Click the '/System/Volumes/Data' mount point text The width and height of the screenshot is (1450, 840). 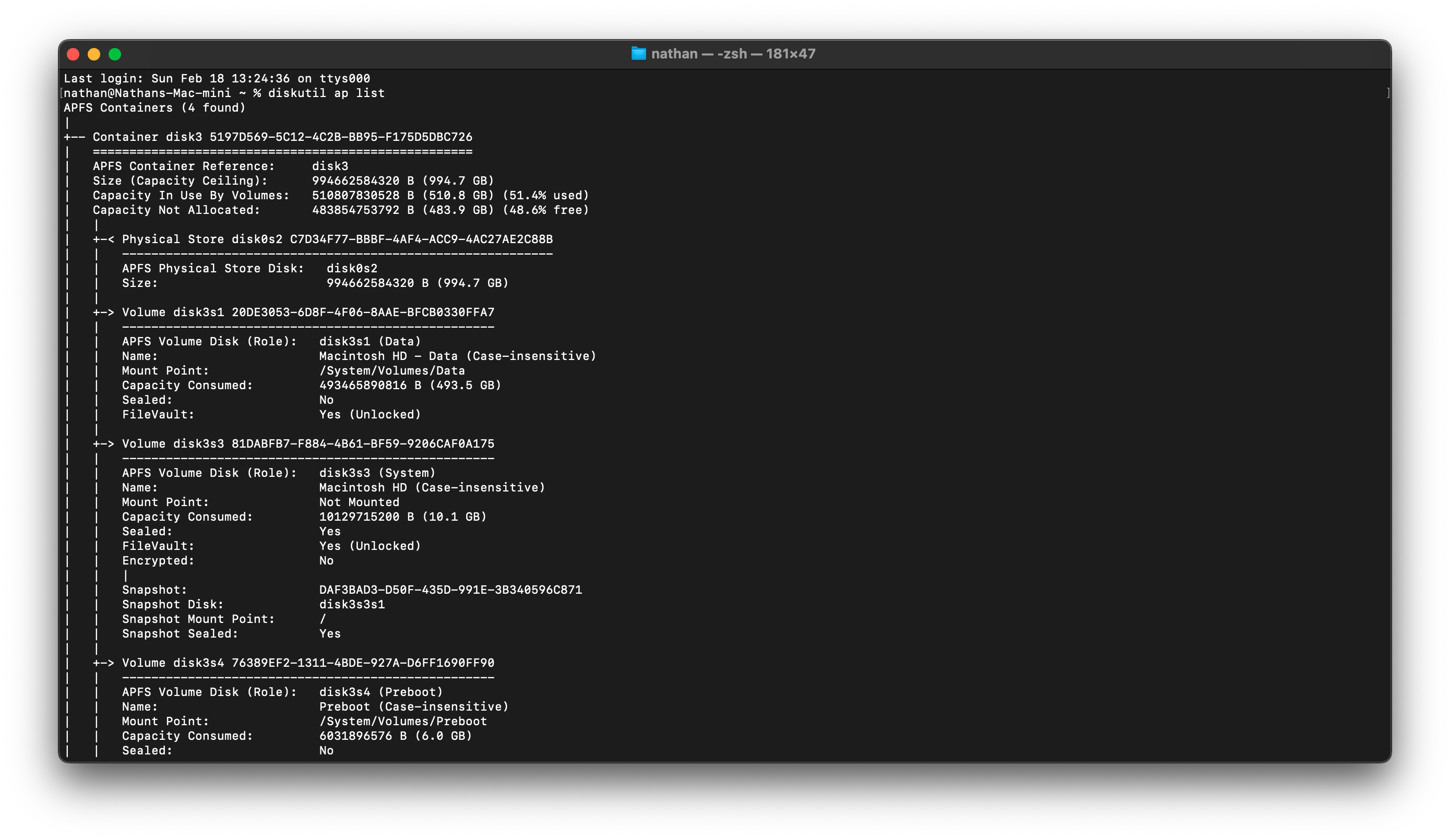pos(392,370)
